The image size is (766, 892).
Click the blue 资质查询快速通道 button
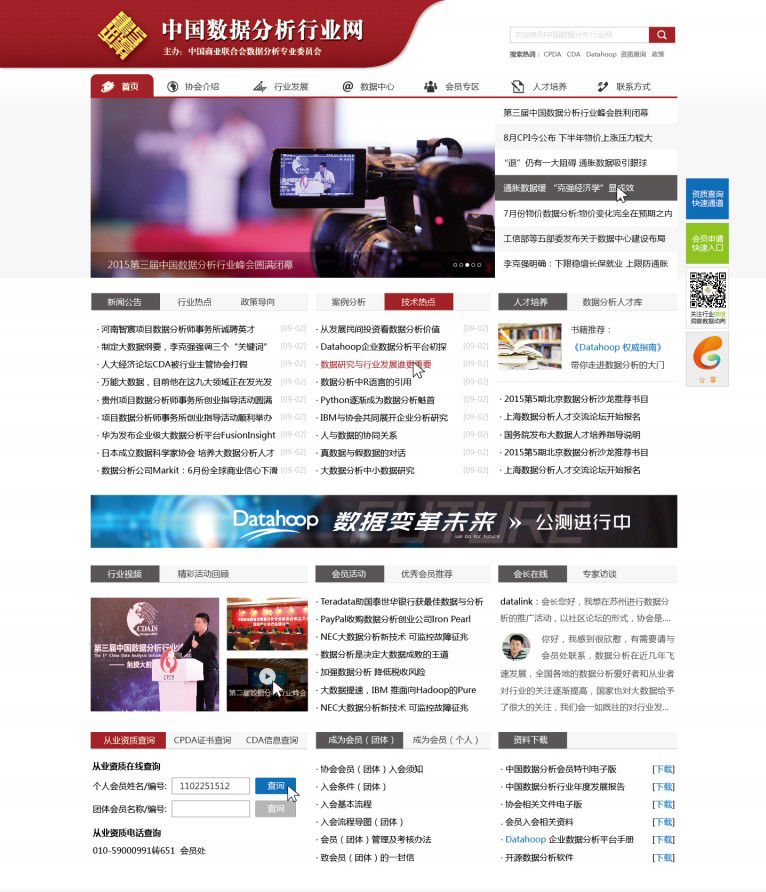(x=707, y=199)
